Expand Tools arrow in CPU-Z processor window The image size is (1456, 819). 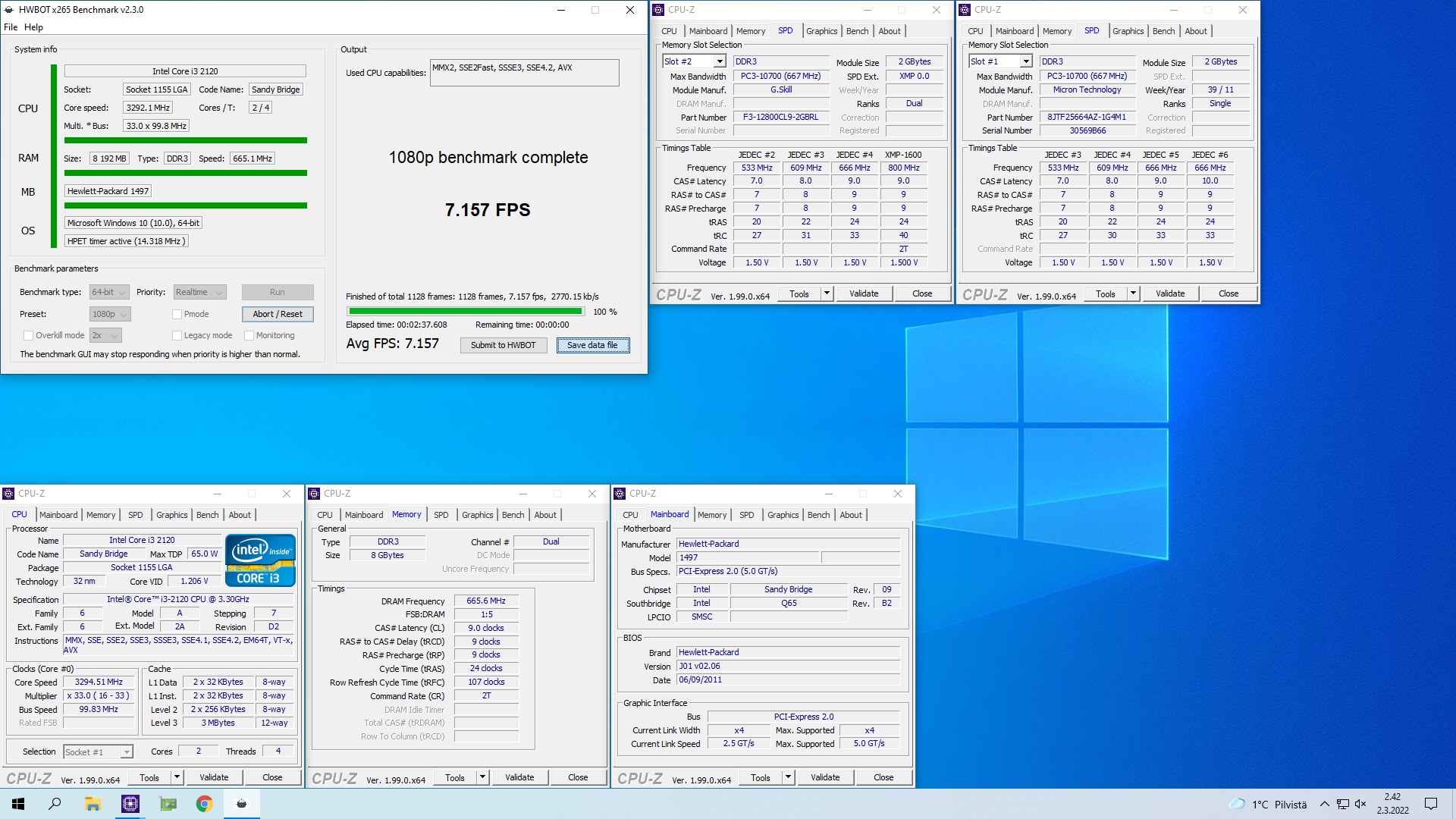[177, 777]
